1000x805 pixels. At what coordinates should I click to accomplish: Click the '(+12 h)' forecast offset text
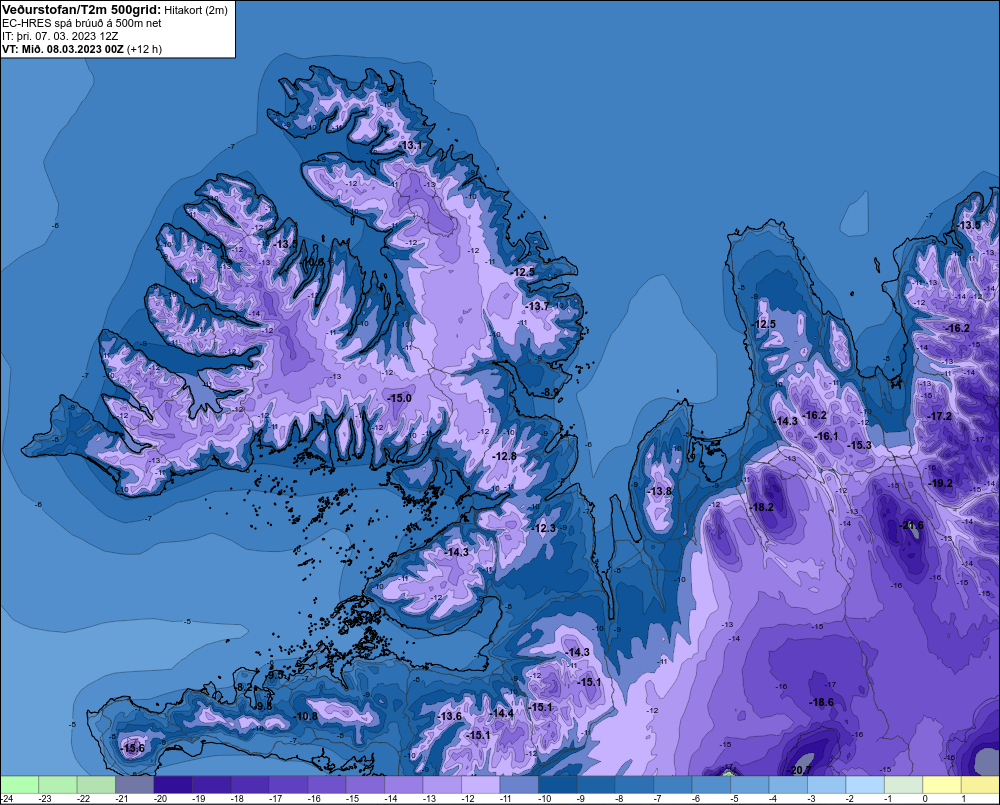click(144, 49)
